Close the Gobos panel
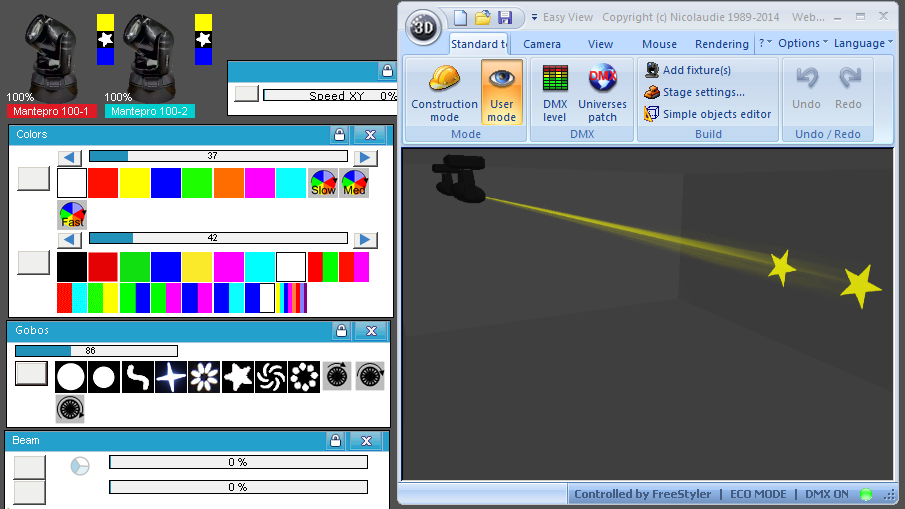This screenshot has width=905, height=509. [x=371, y=331]
